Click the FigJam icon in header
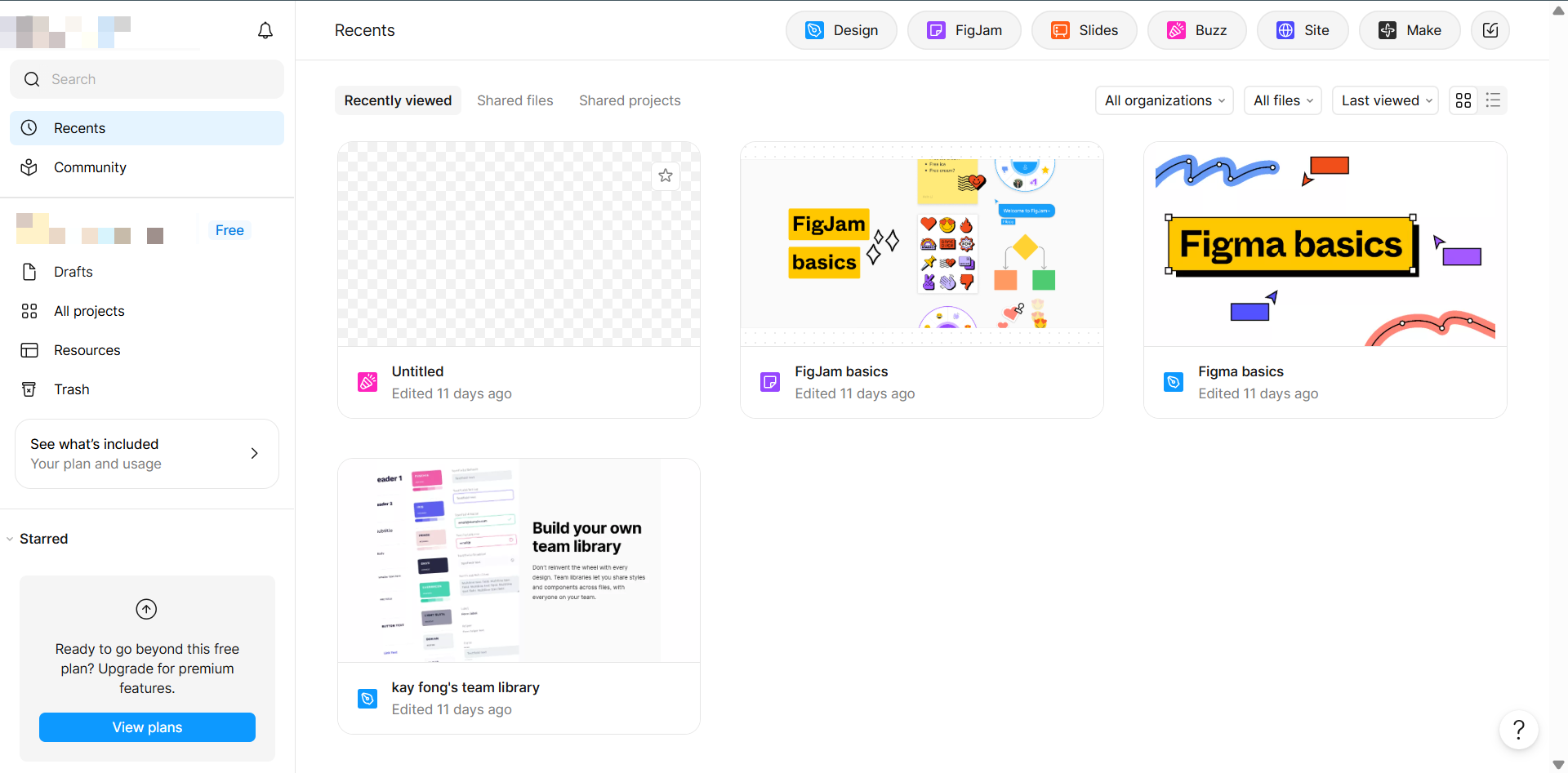Image resolution: width=1568 pixels, height=773 pixels. 936,30
